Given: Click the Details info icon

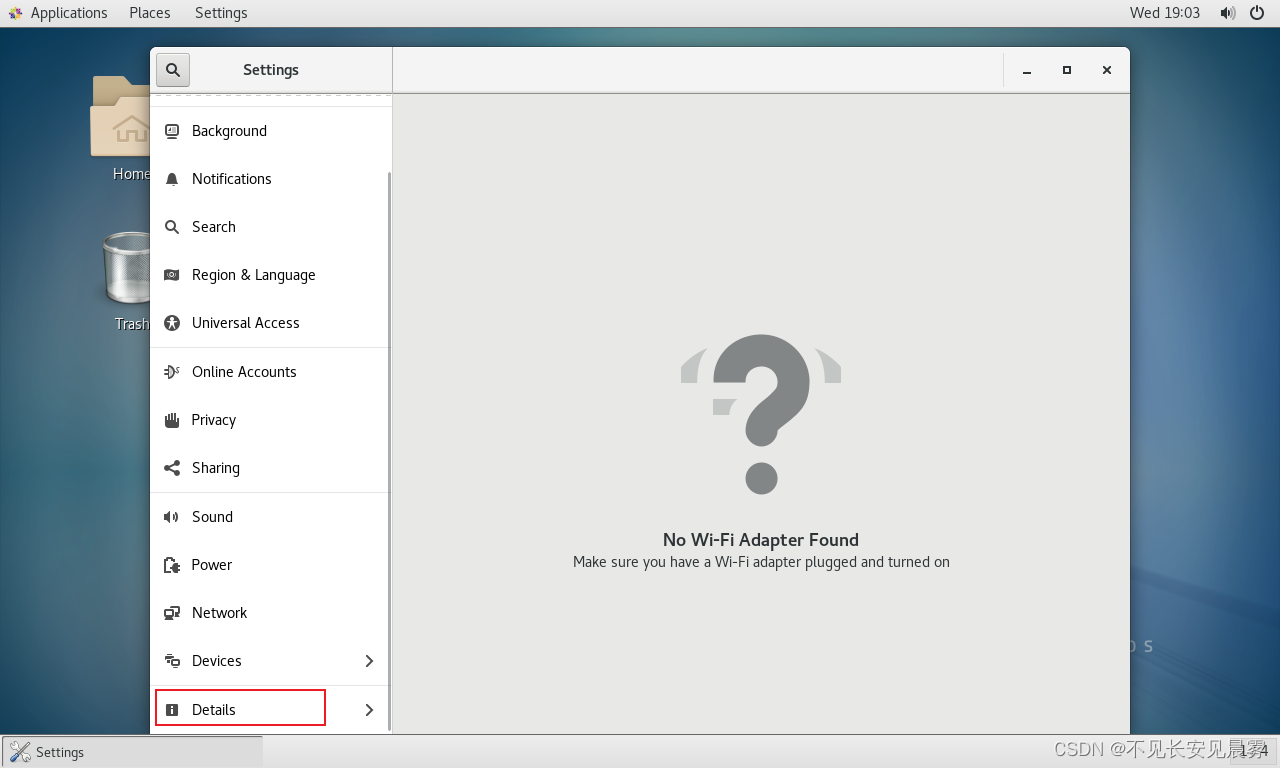Looking at the screenshot, I should click(x=172, y=710).
